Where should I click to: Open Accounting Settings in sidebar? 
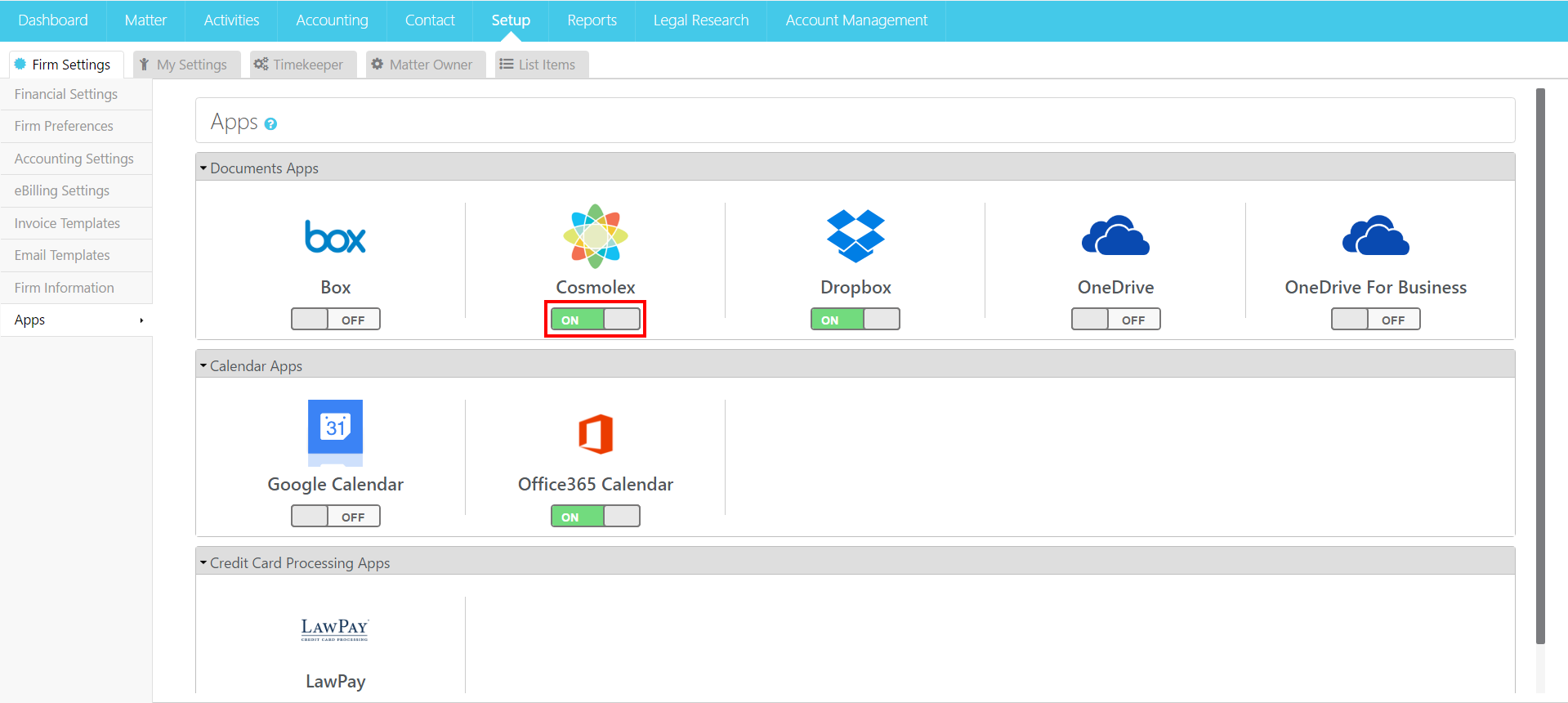[76, 159]
